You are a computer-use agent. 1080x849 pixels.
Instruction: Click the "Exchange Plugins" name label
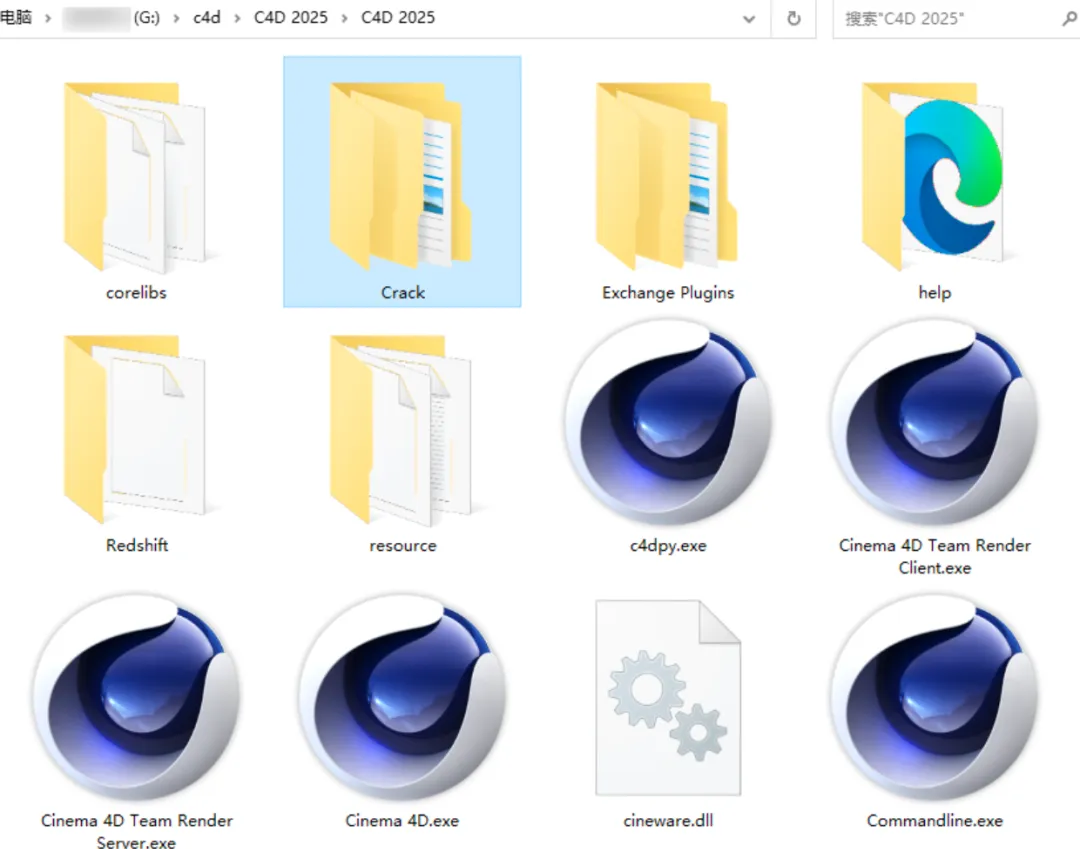[668, 293]
